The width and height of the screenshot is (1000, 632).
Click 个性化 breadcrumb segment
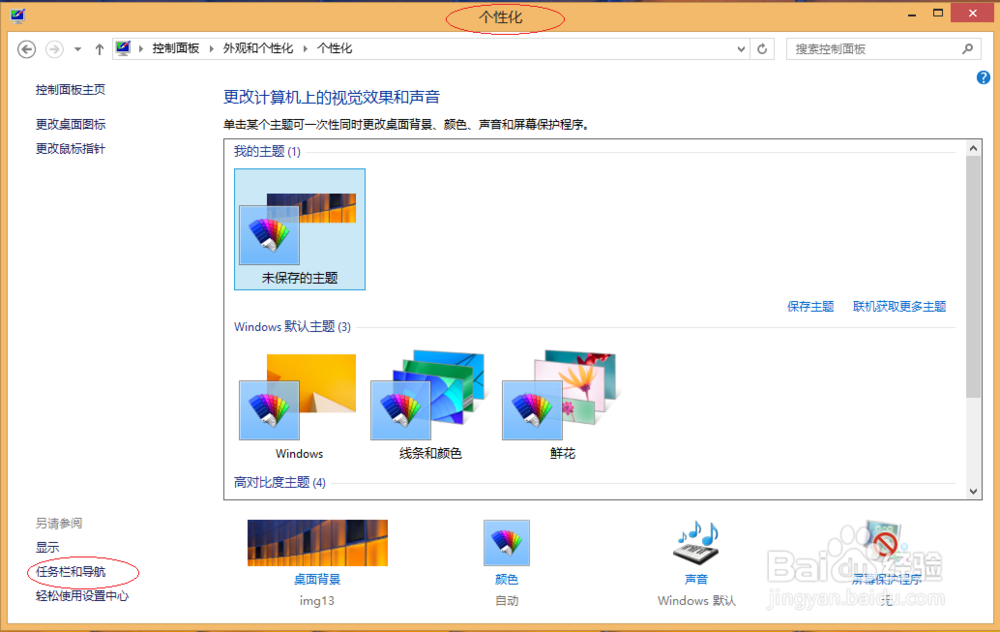click(x=335, y=48)
